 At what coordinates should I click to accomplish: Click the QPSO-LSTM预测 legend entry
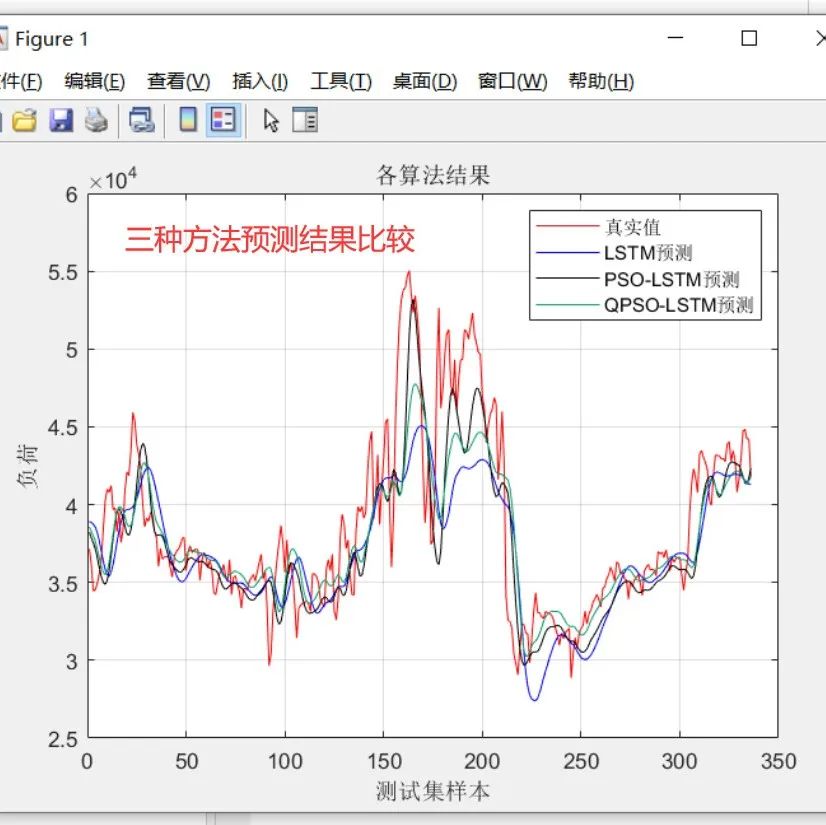click(x=678, y=306)
